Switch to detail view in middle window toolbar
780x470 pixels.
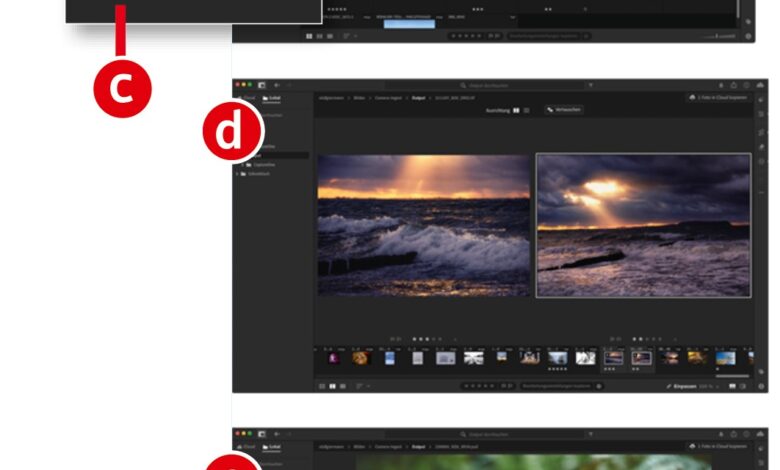coord(343,386)
